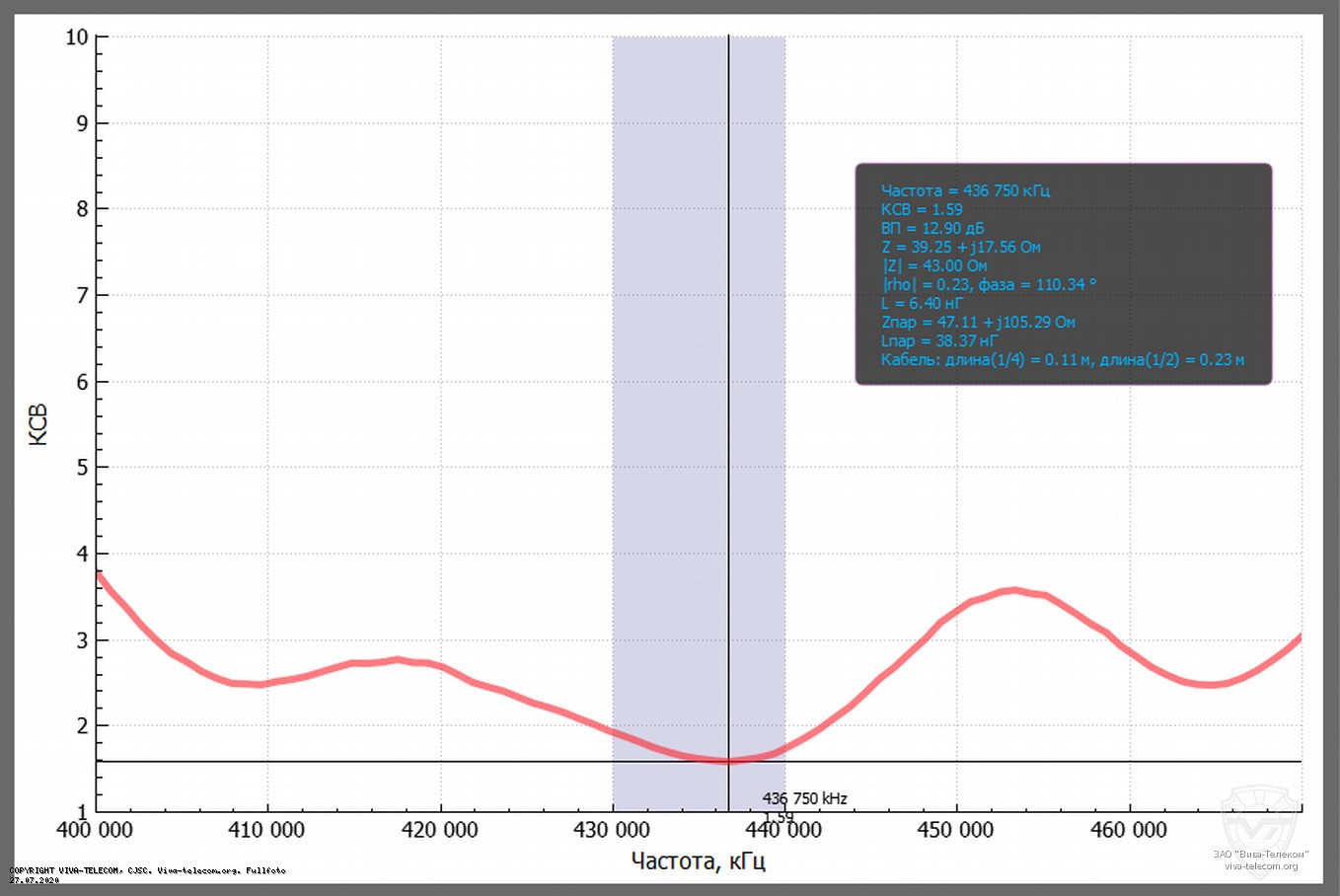Select the '|Z| = 43.00 Ом' readout
The image size is (1340, 896).
click(x=933, y=265)
